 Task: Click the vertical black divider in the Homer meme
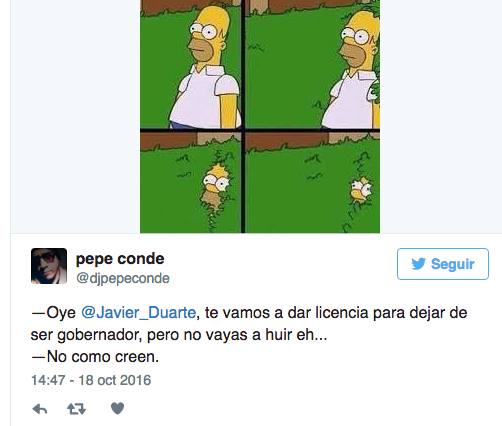point(243,116)
